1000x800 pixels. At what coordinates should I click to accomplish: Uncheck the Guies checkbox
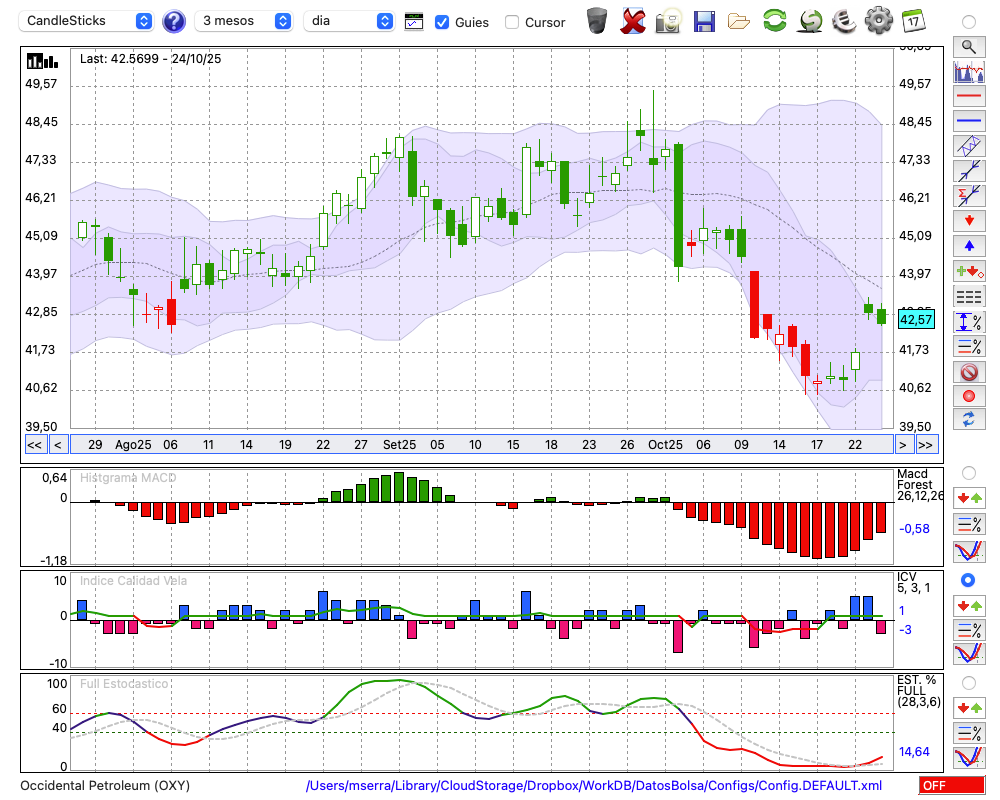pos(441,22)
